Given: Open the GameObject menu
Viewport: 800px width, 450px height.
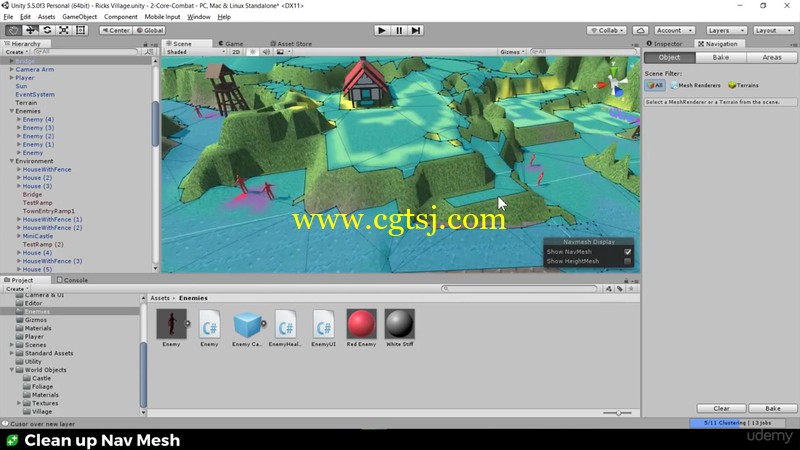Looking at the screenshot, I should point(79,17).
